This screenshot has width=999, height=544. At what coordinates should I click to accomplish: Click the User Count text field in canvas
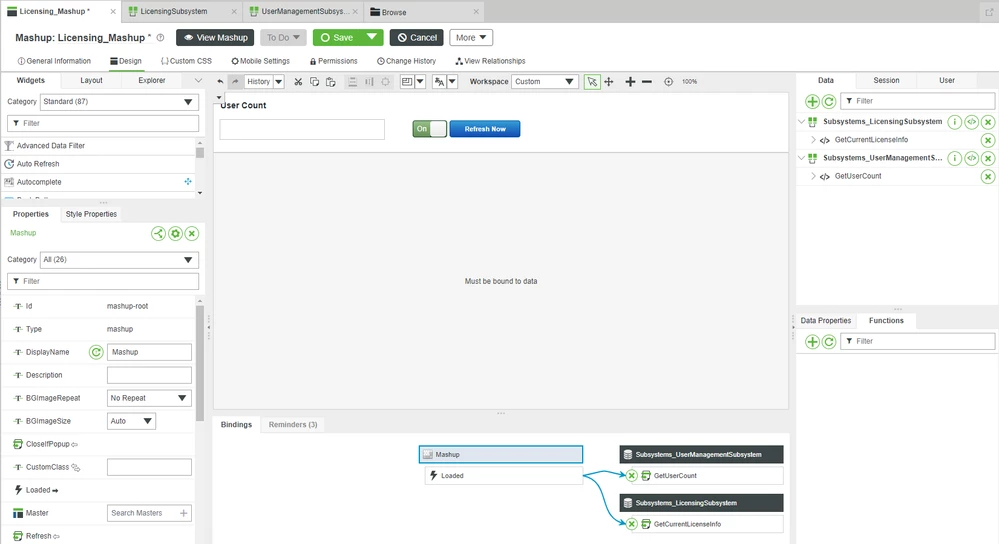coord(302,129)
